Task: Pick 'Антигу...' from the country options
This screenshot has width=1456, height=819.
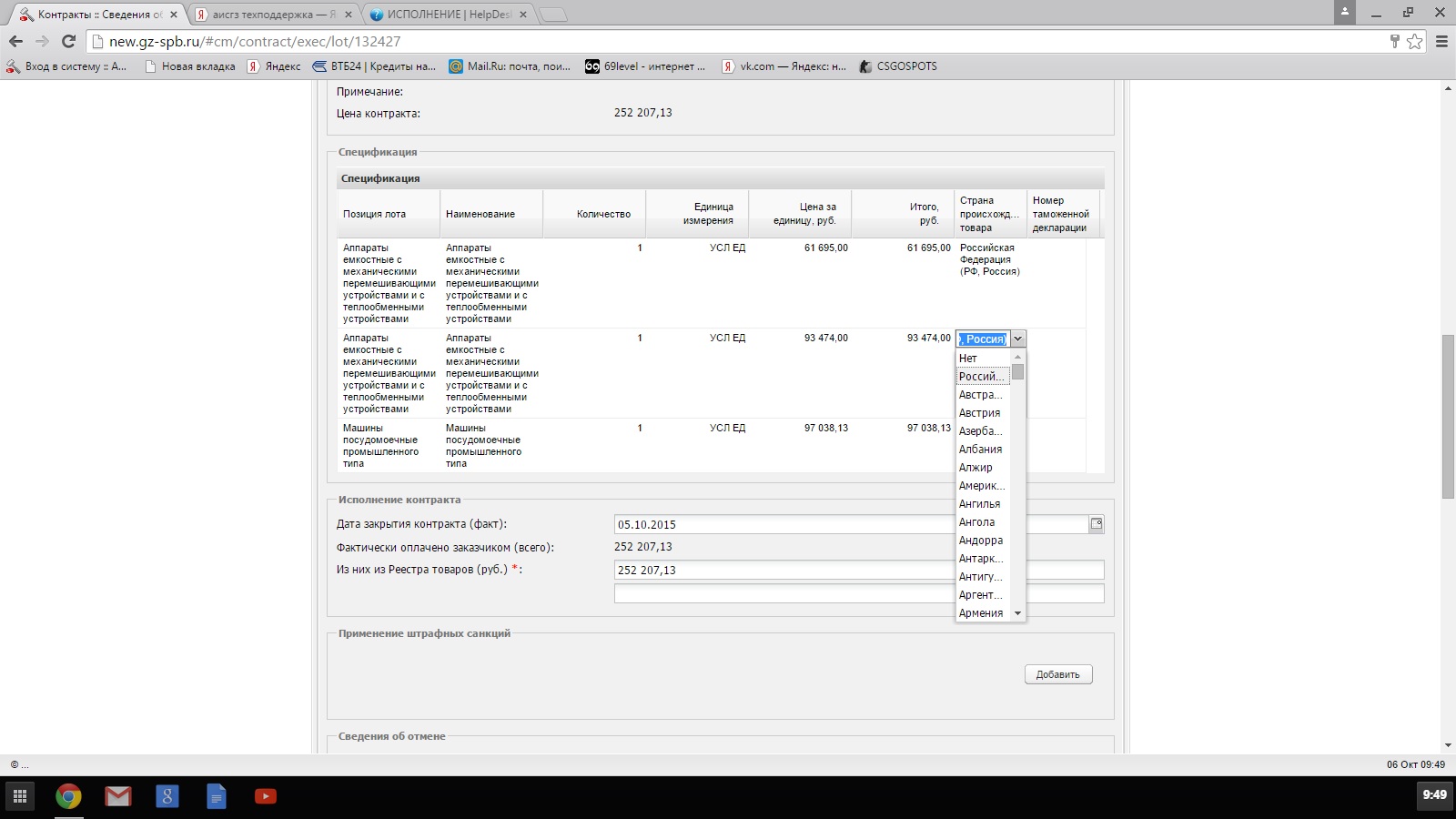Action: 983,577
